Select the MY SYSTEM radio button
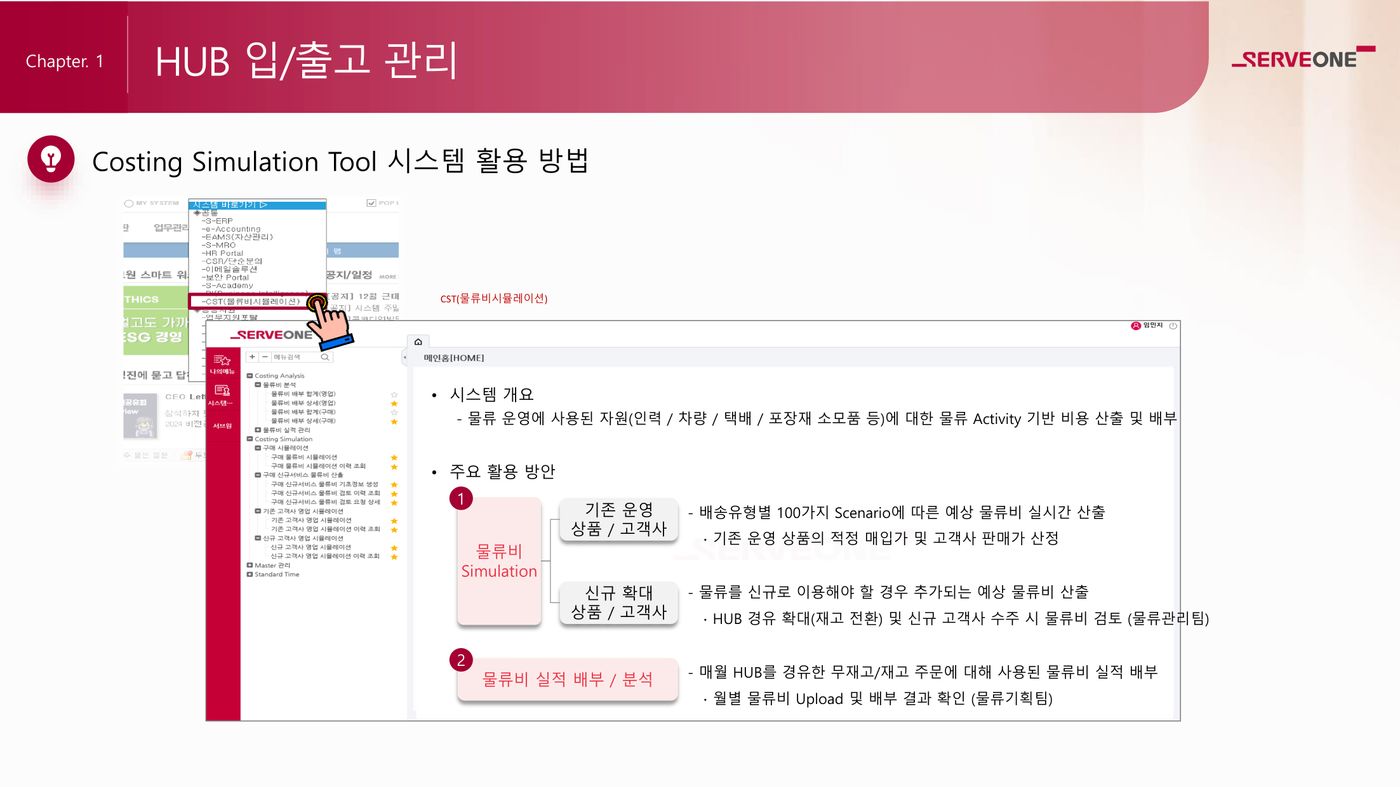The width and height of the screenshot is (1400, 787). tap(128, 203)
